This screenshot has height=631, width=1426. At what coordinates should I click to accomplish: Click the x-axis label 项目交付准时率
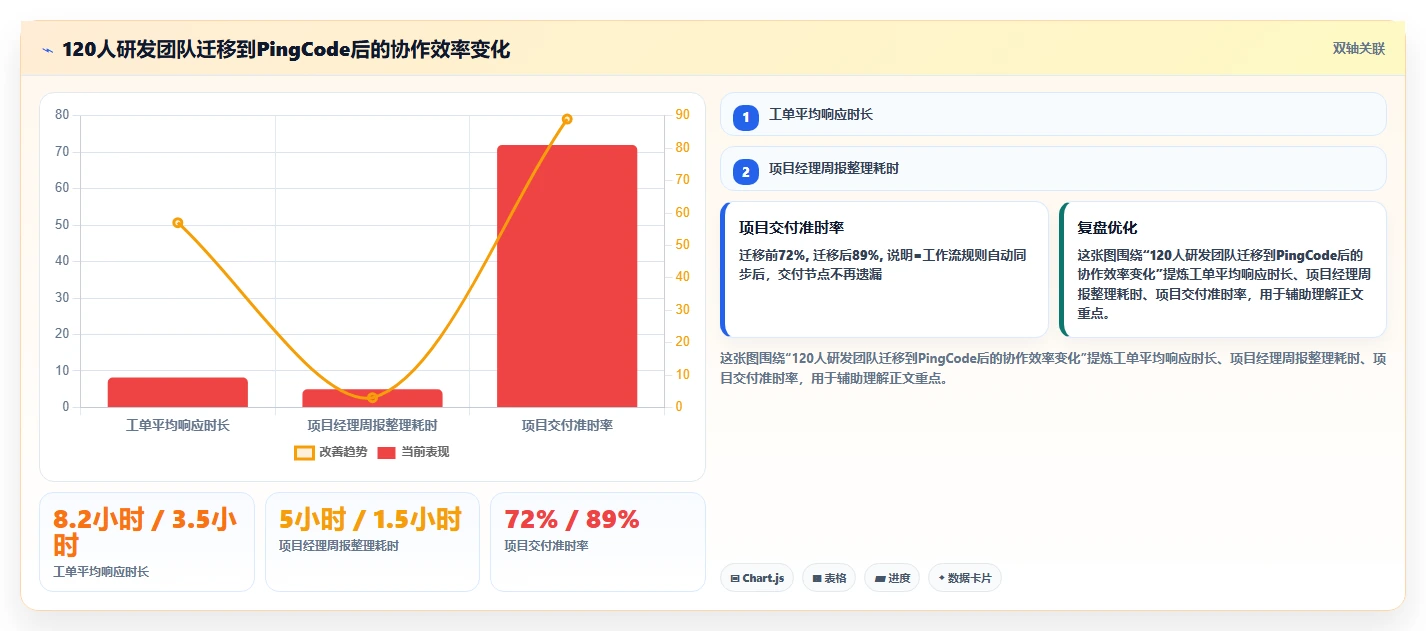pyautogui.click(x=567, y=425)
